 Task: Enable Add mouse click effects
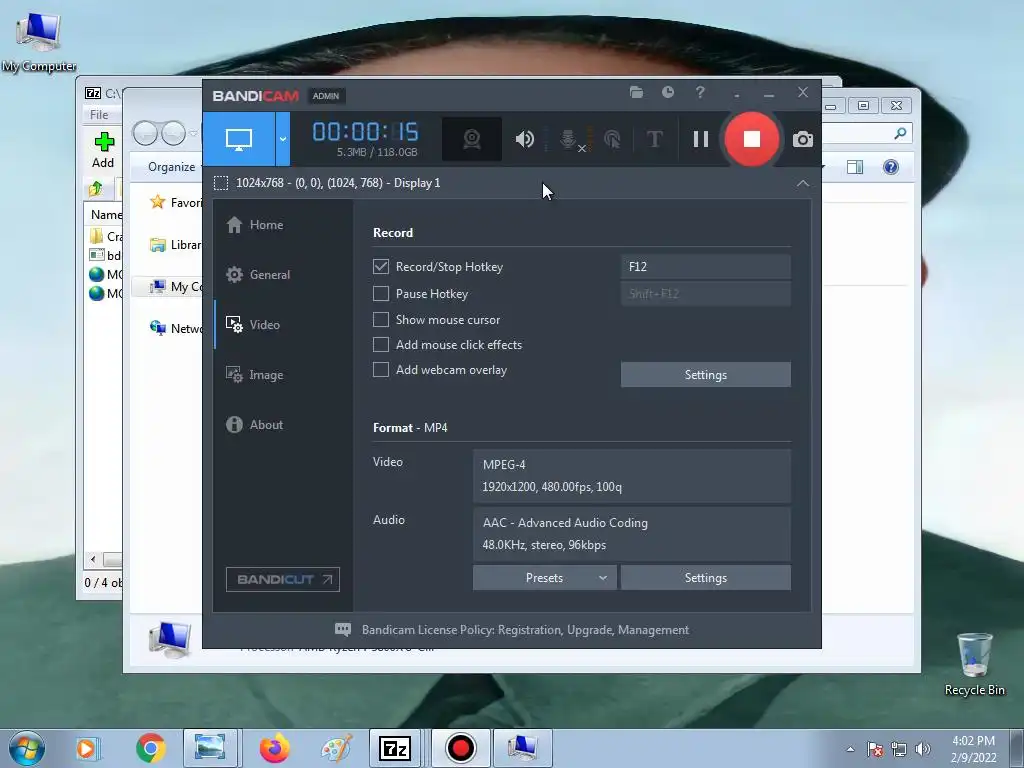pos(381,345)
